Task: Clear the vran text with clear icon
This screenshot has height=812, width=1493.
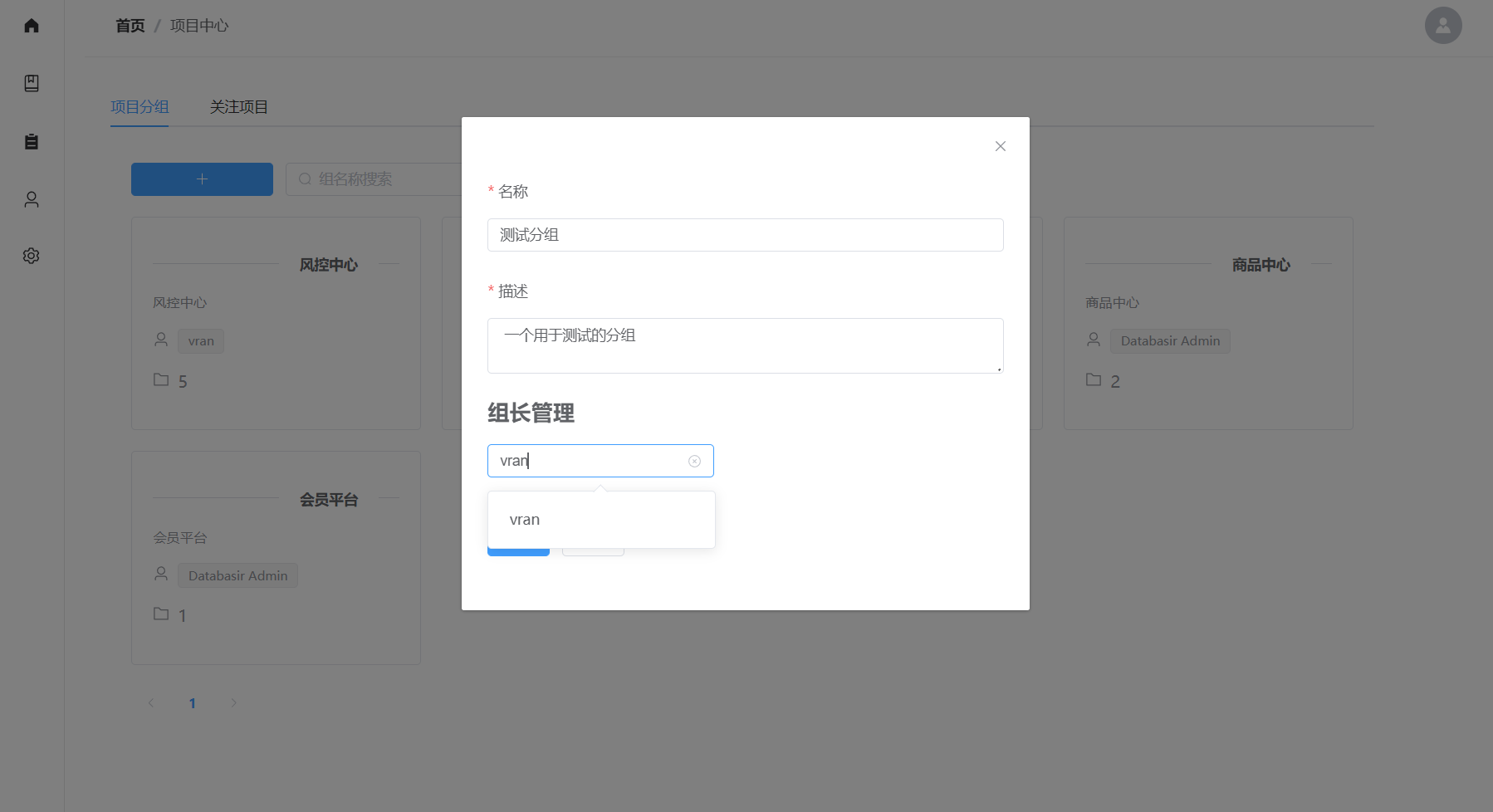Action: coord(694,462)
